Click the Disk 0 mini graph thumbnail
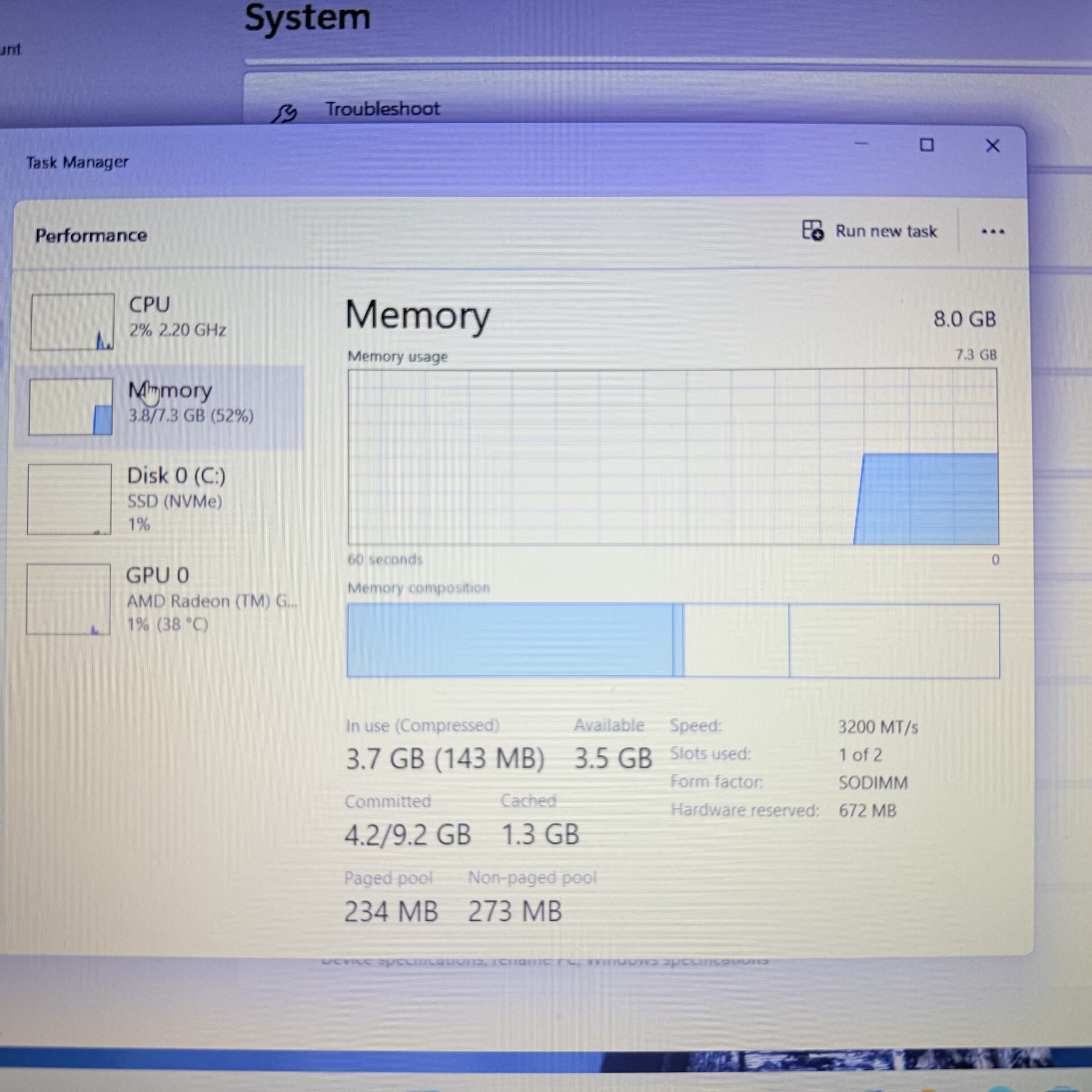The image size is (1092, 1092). (69, 499)
